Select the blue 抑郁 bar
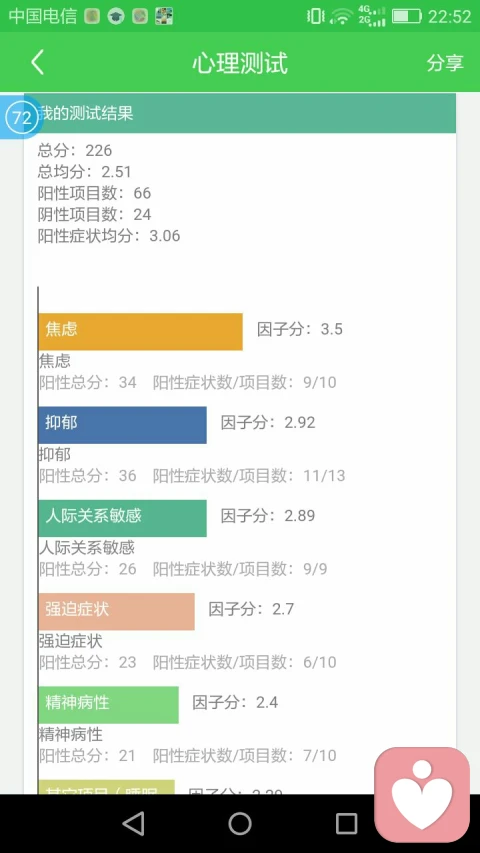Viewport: 480px width, 853px height. [122, 425]
